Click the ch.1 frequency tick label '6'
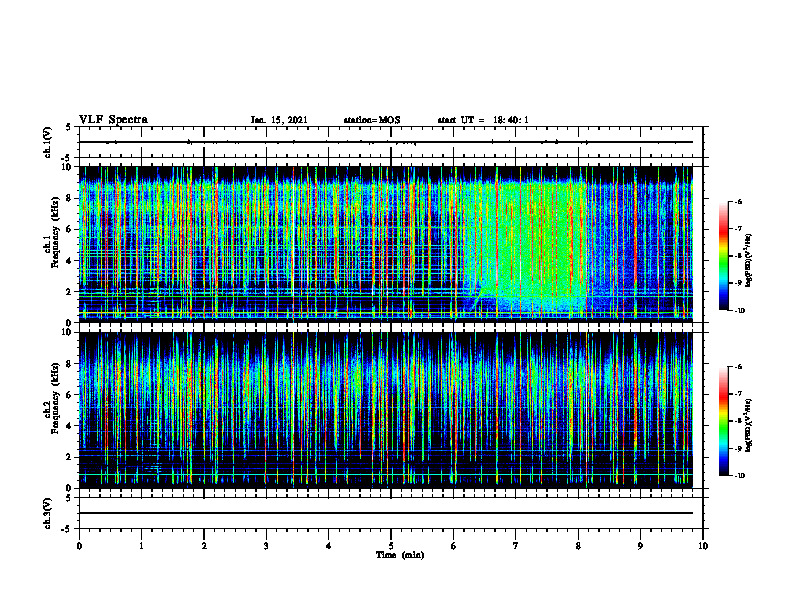Image resolution: width=792 pixels, height=612 pixels. tap(69, 230)
